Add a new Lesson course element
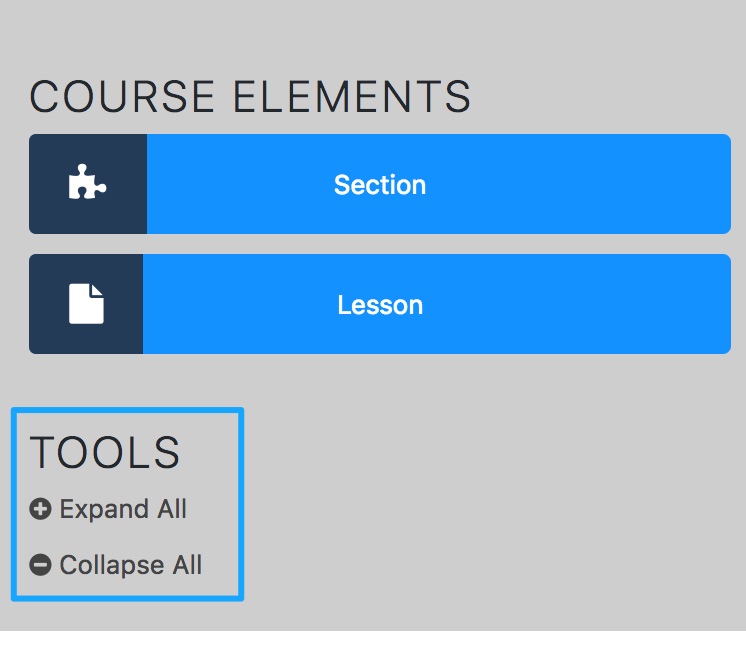 point(380,304)
